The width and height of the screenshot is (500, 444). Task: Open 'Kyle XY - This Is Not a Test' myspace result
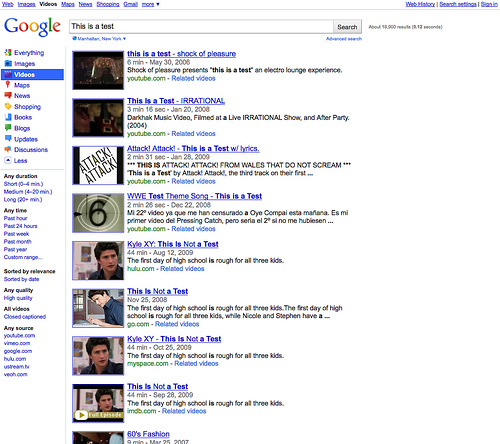click(174, 339)
